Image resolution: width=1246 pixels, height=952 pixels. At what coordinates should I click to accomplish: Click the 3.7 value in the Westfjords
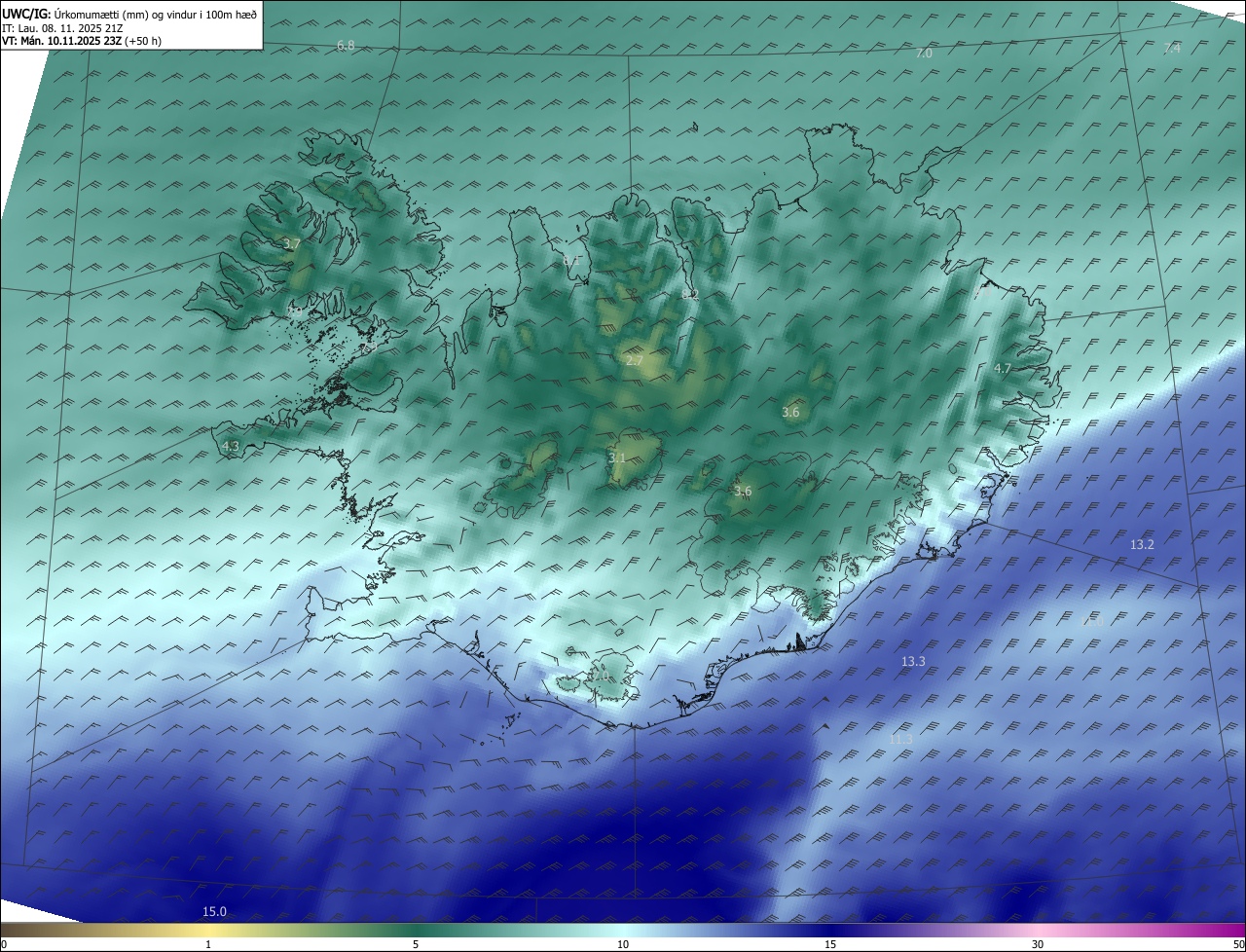pos(291,244)
